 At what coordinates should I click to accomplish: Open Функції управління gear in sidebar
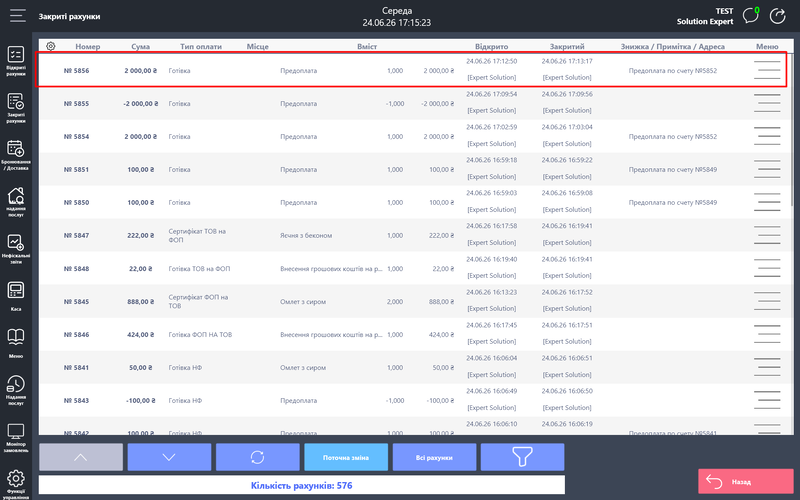[16, 484]
